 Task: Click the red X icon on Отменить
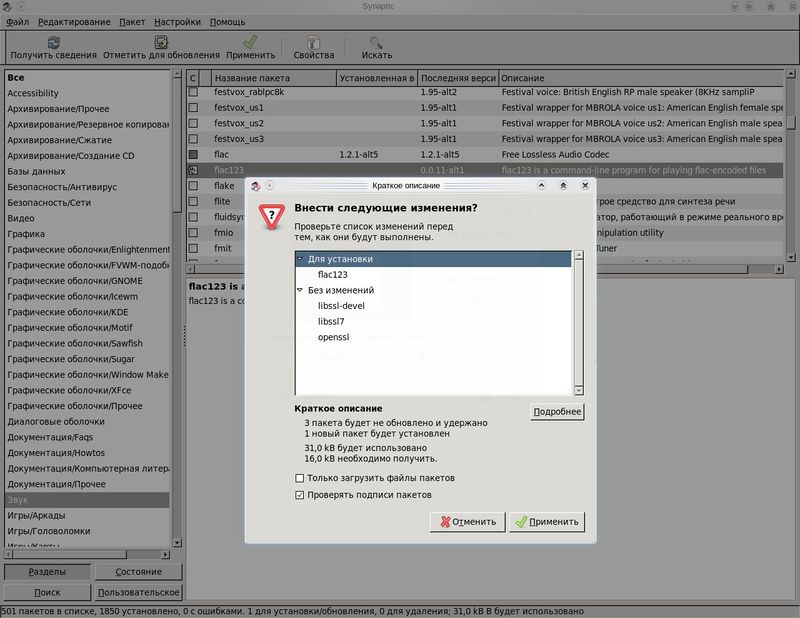click(x=445, y=522)
